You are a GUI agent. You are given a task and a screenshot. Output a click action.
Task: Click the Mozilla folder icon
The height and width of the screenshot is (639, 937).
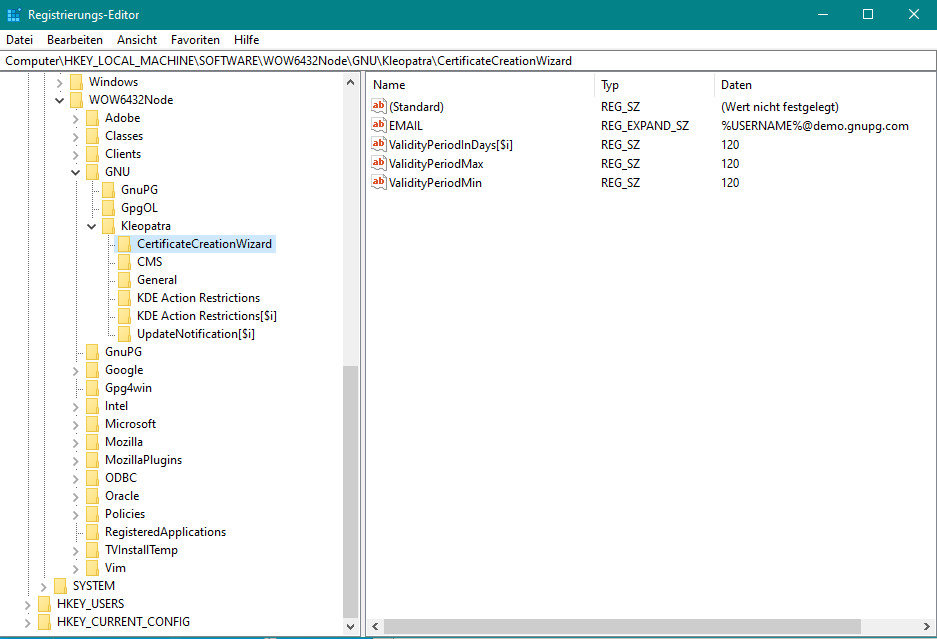93,442
